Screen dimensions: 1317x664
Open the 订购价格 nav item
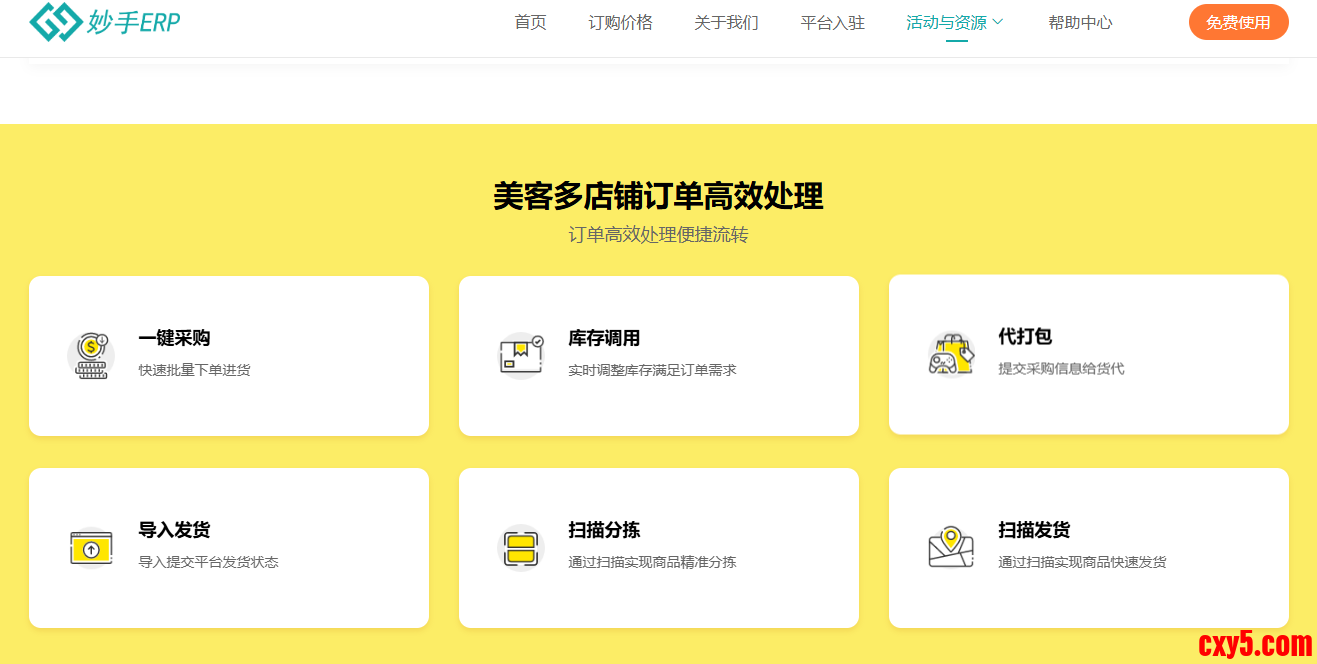coord(620,23)
